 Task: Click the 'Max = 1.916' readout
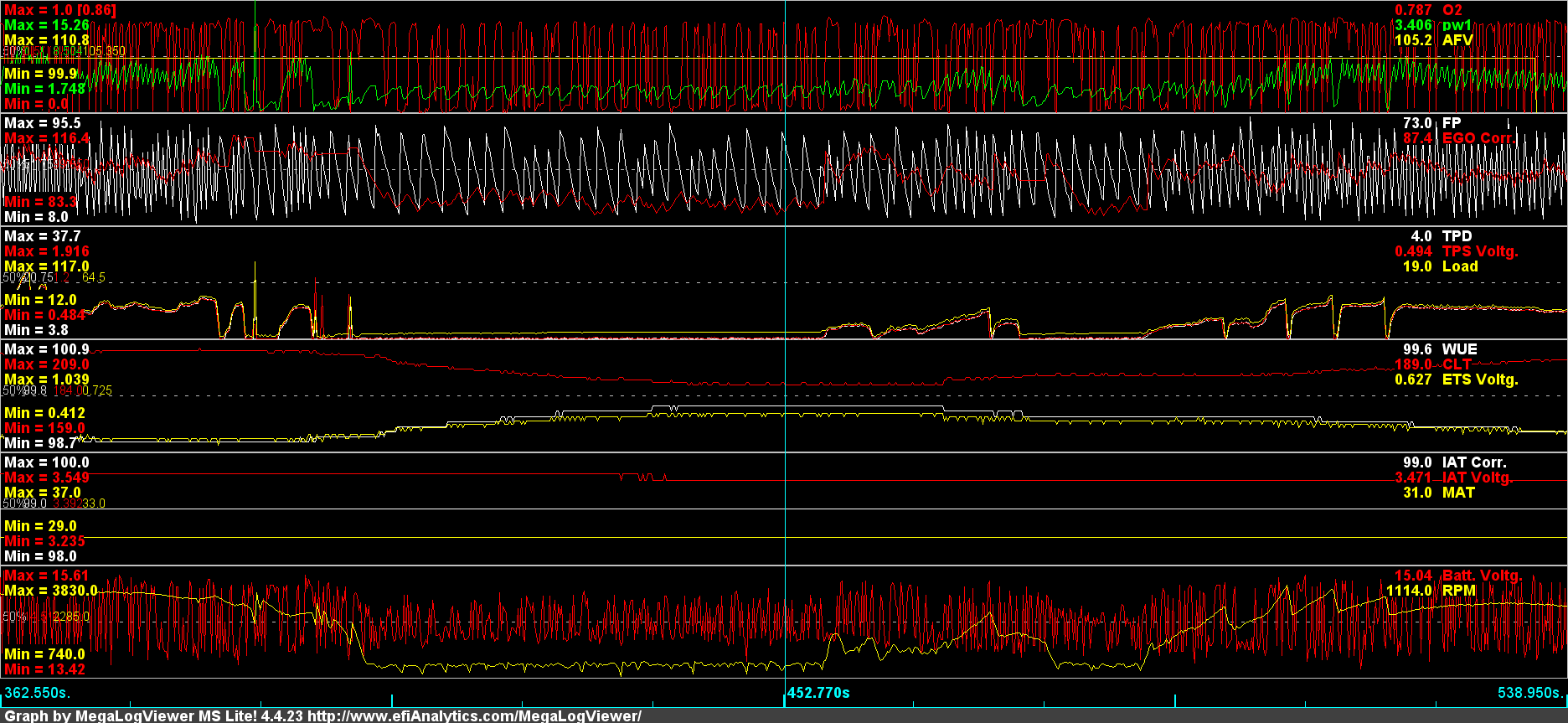46,251
